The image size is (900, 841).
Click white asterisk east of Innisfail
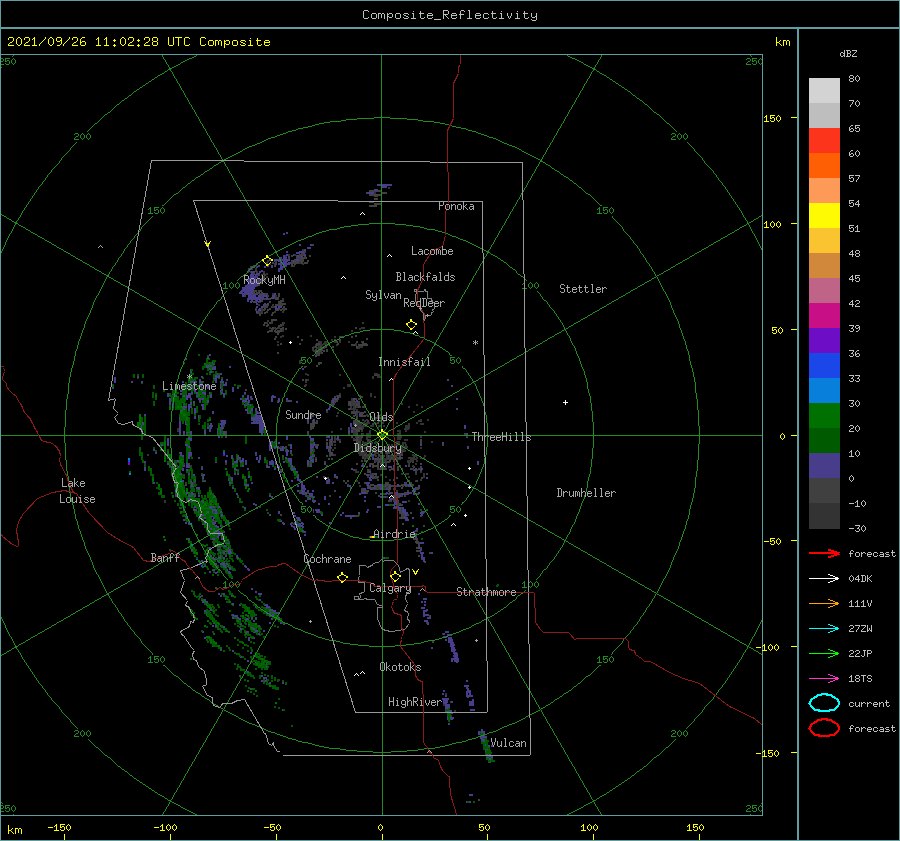coord(475,343)
